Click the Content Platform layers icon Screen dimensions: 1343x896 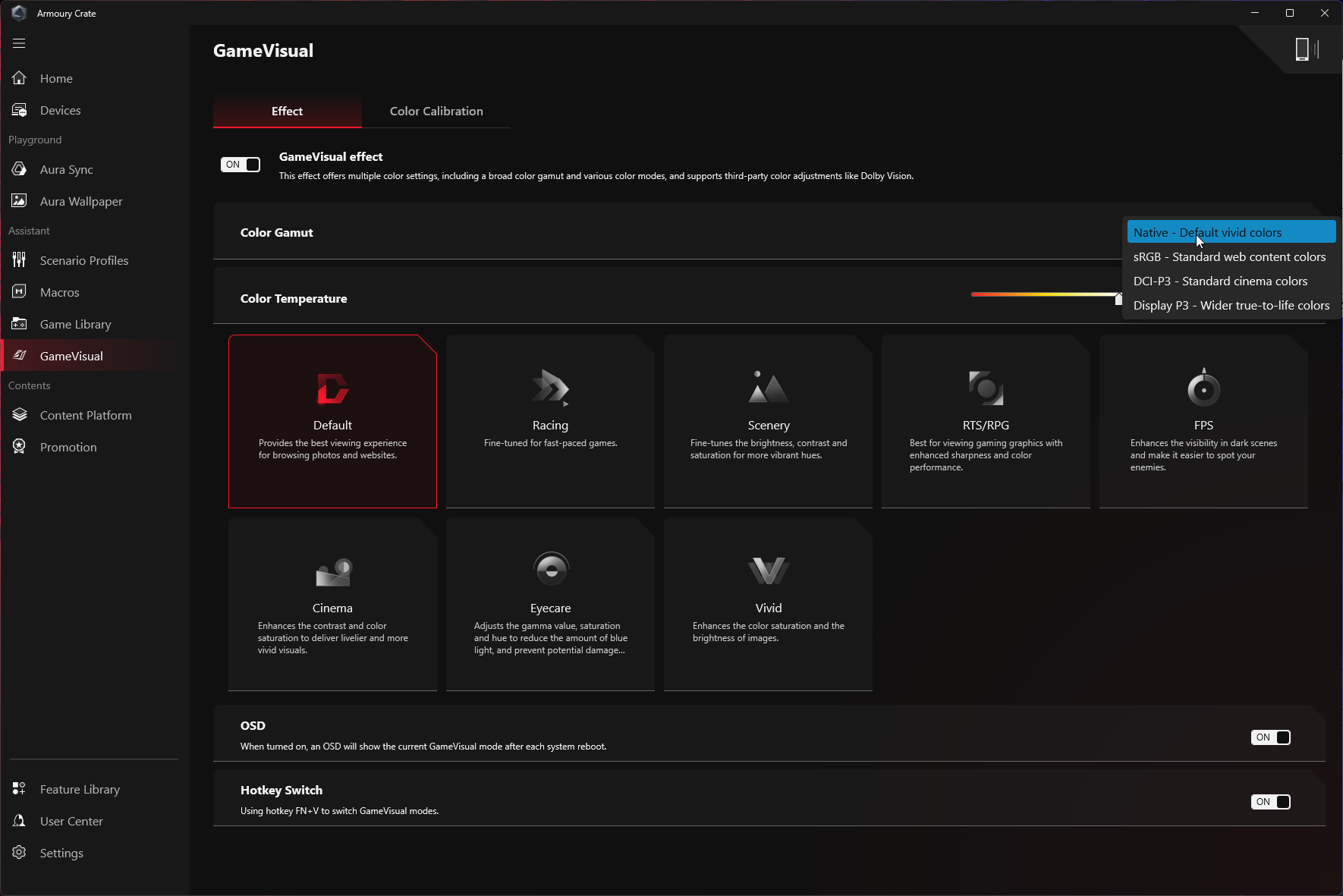[x=19, y=415]
